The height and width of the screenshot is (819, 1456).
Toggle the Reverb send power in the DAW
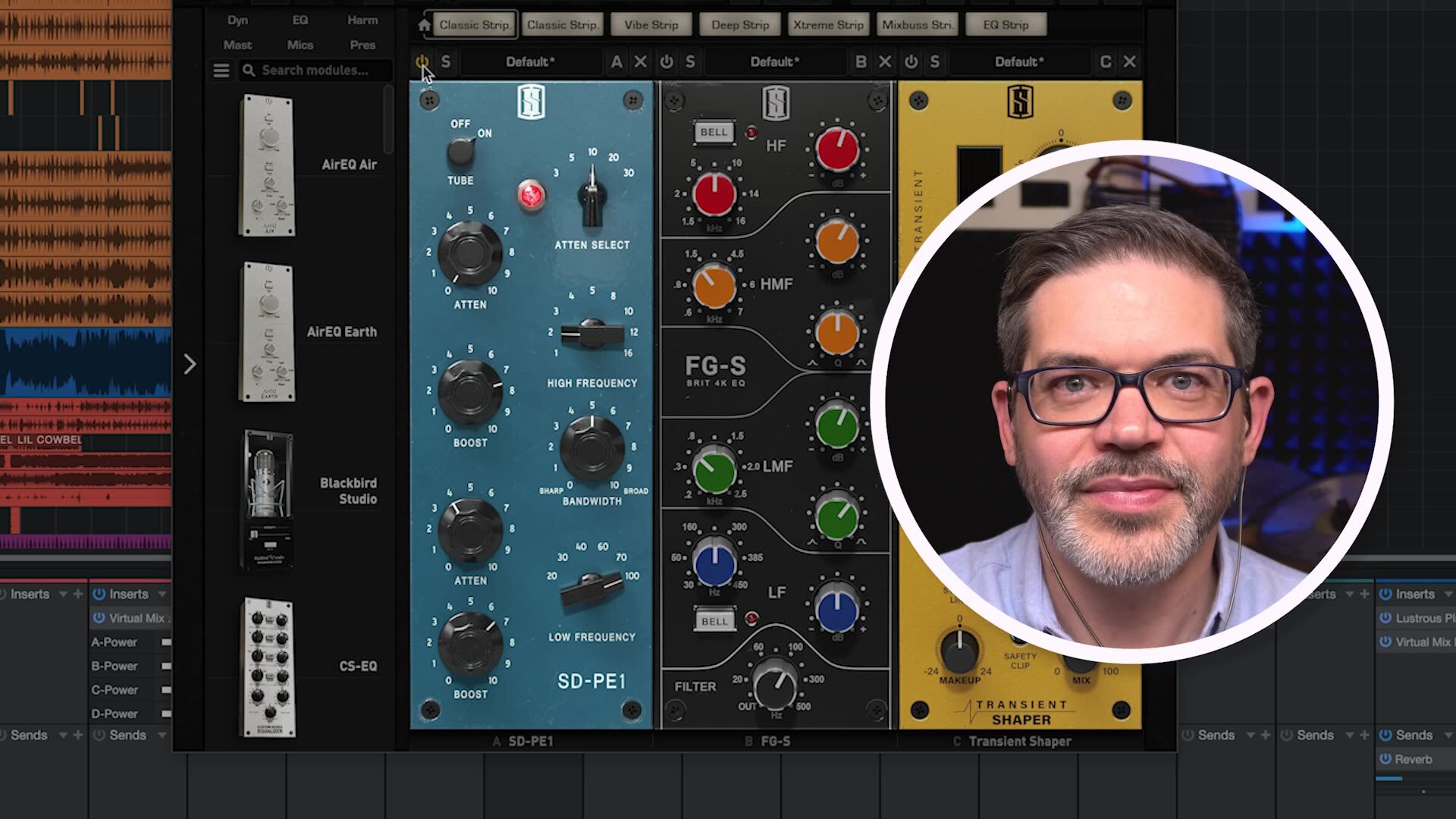pos(1385,759)
